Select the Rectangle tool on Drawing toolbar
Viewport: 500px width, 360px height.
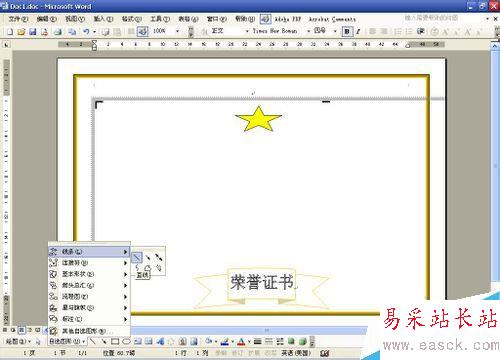coord(115,341)
